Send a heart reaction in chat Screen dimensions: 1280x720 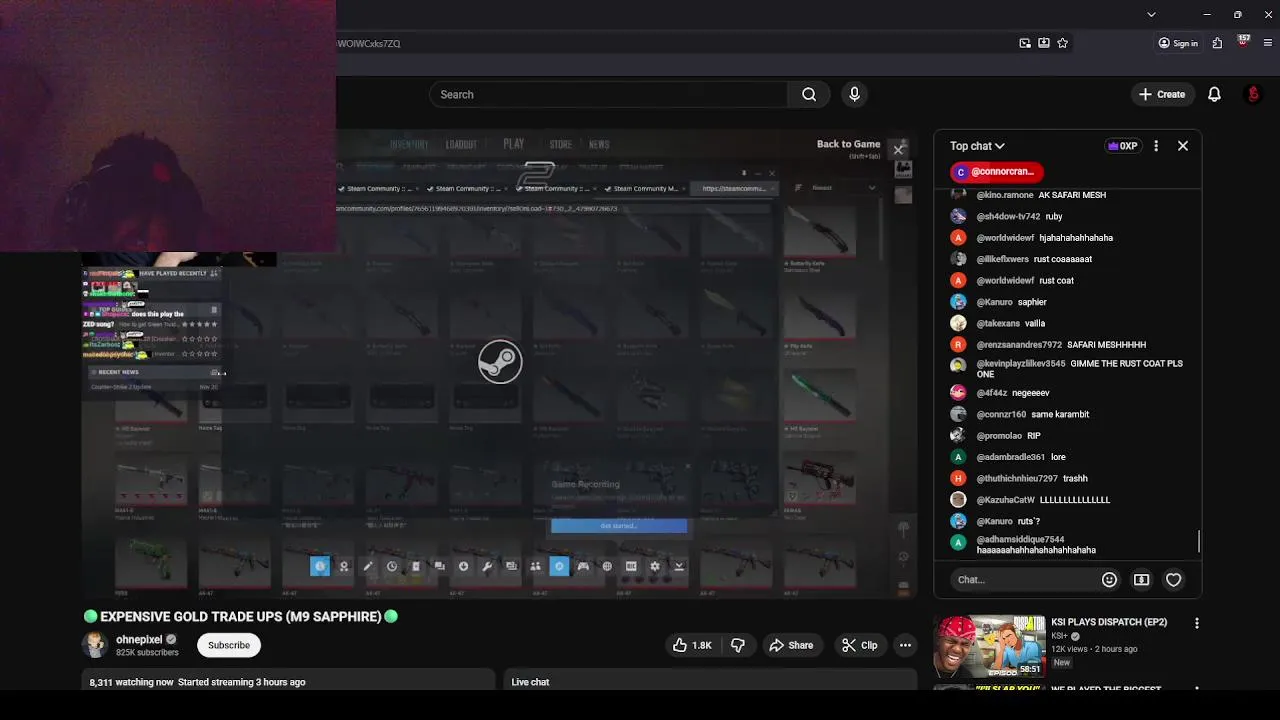(1173, 580)
